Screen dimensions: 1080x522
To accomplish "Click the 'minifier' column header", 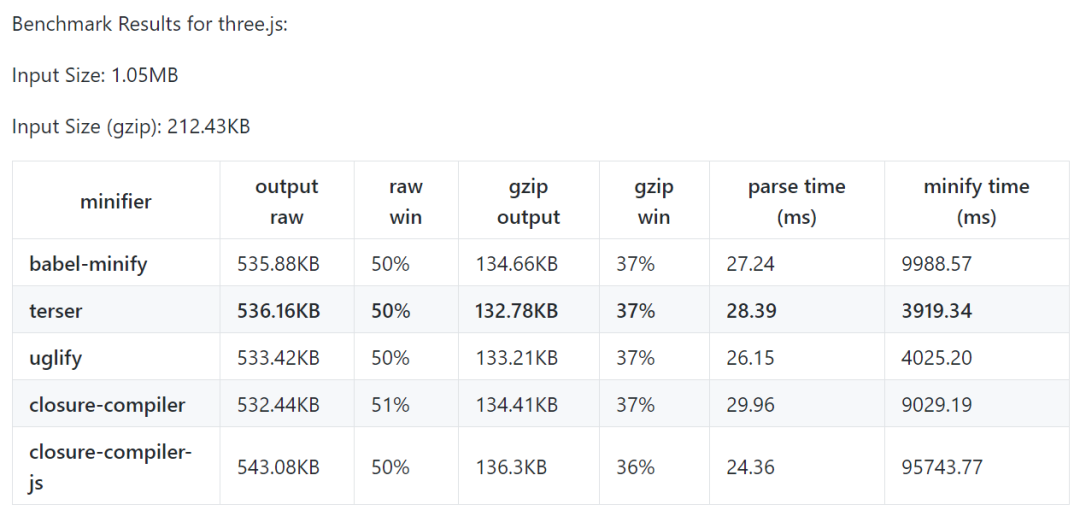I will (x=116, y=202).
